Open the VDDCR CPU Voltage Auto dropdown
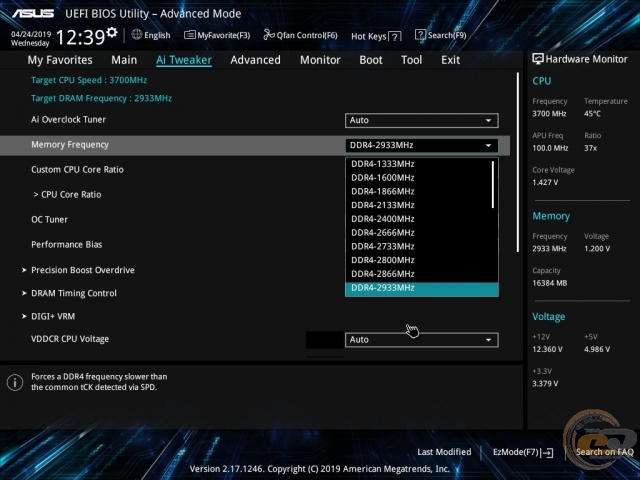 click(x=422, y=340)
